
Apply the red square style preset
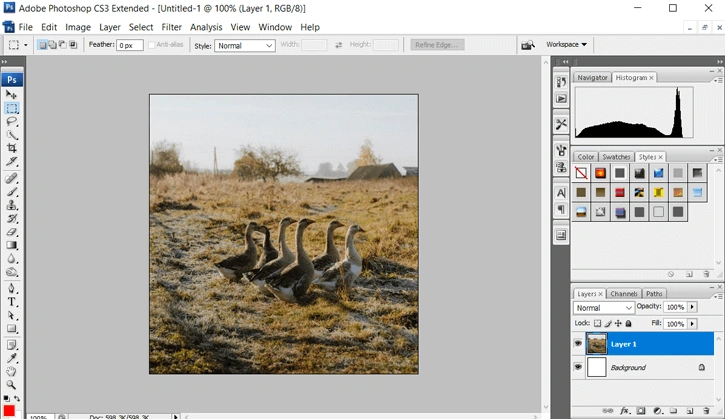(x=620, y=192)
